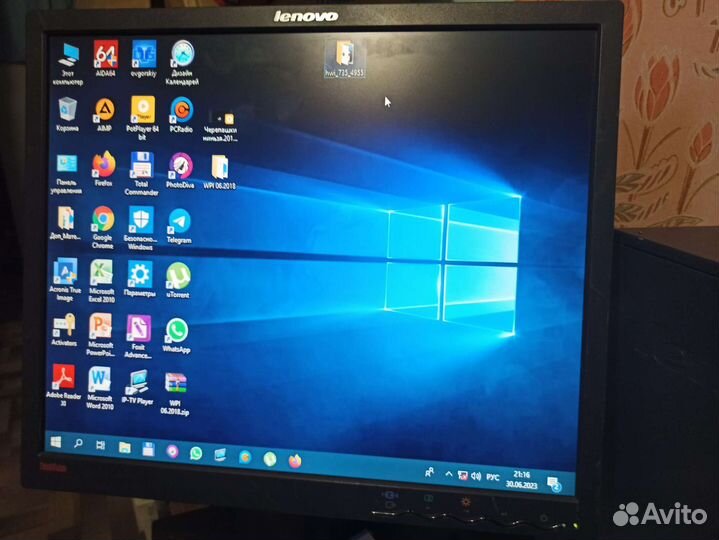Image resolution: width=719 pixels, height=540 pixels.
Task: Select the Acronis True Image shortcut
Action: pos(65,280)
